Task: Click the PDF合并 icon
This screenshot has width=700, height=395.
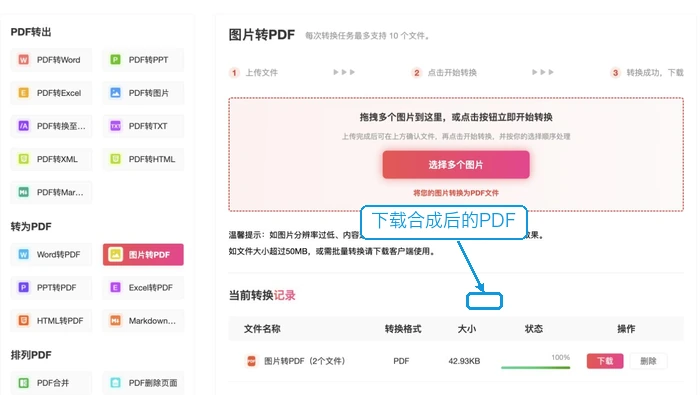Action: click(x=24, y=383)
